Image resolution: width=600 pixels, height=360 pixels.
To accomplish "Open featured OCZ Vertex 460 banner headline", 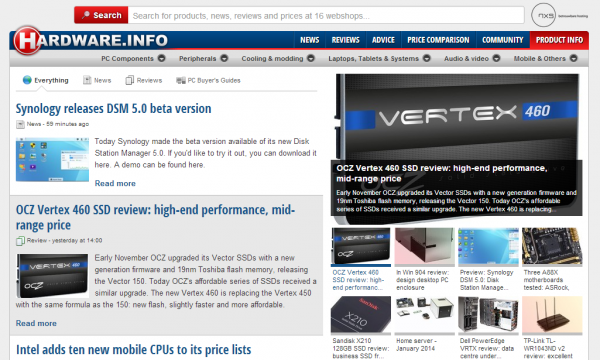I will (442, 173).
